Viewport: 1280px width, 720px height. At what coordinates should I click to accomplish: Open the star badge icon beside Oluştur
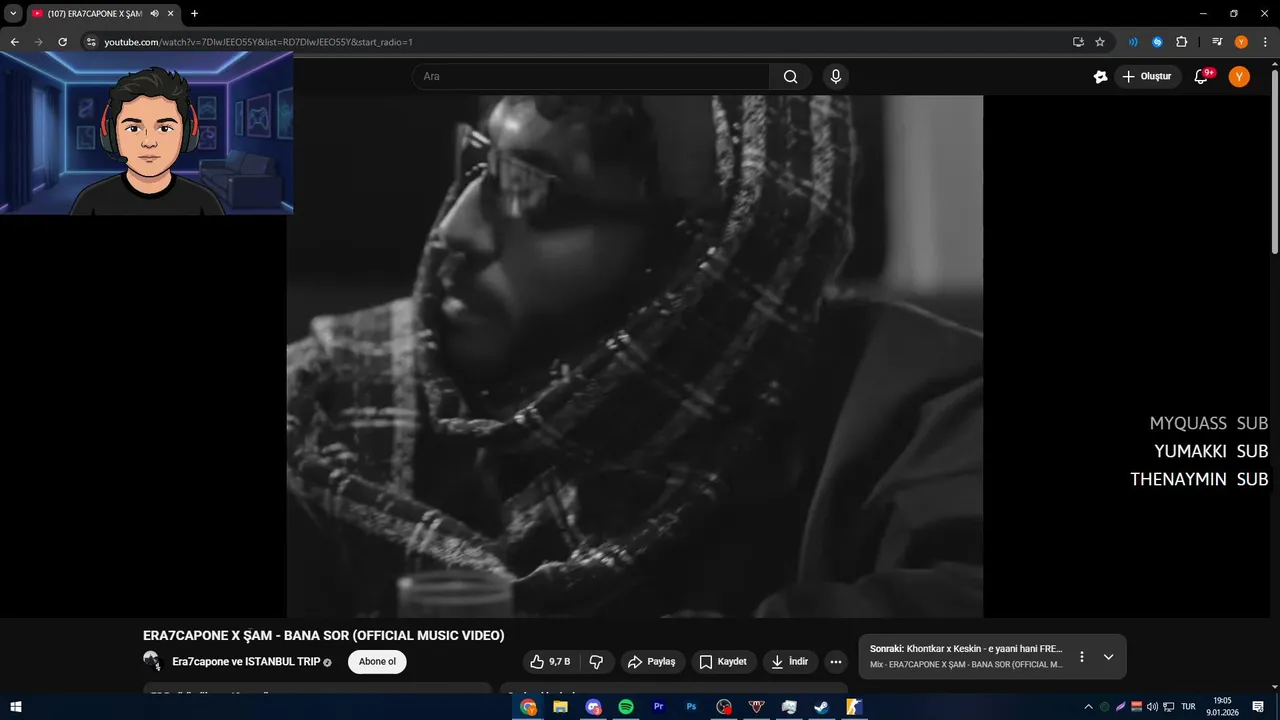(x=1100, y=77)
